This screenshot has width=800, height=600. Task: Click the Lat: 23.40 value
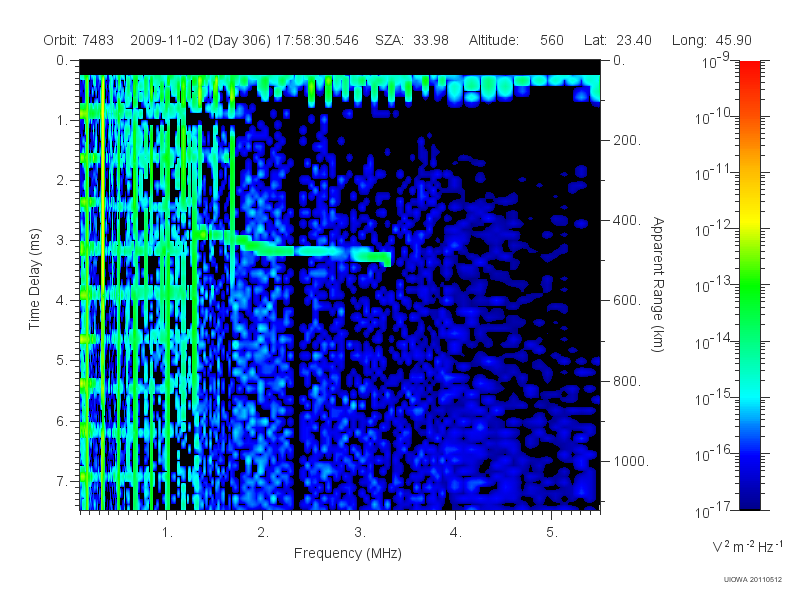[x=618, y=40]
